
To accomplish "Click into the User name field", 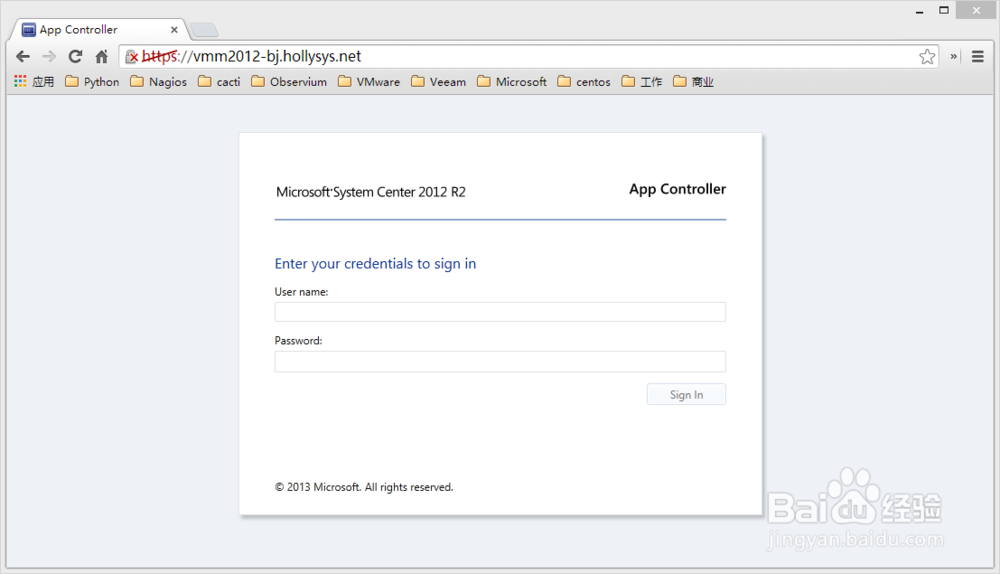I will point(500,312).
